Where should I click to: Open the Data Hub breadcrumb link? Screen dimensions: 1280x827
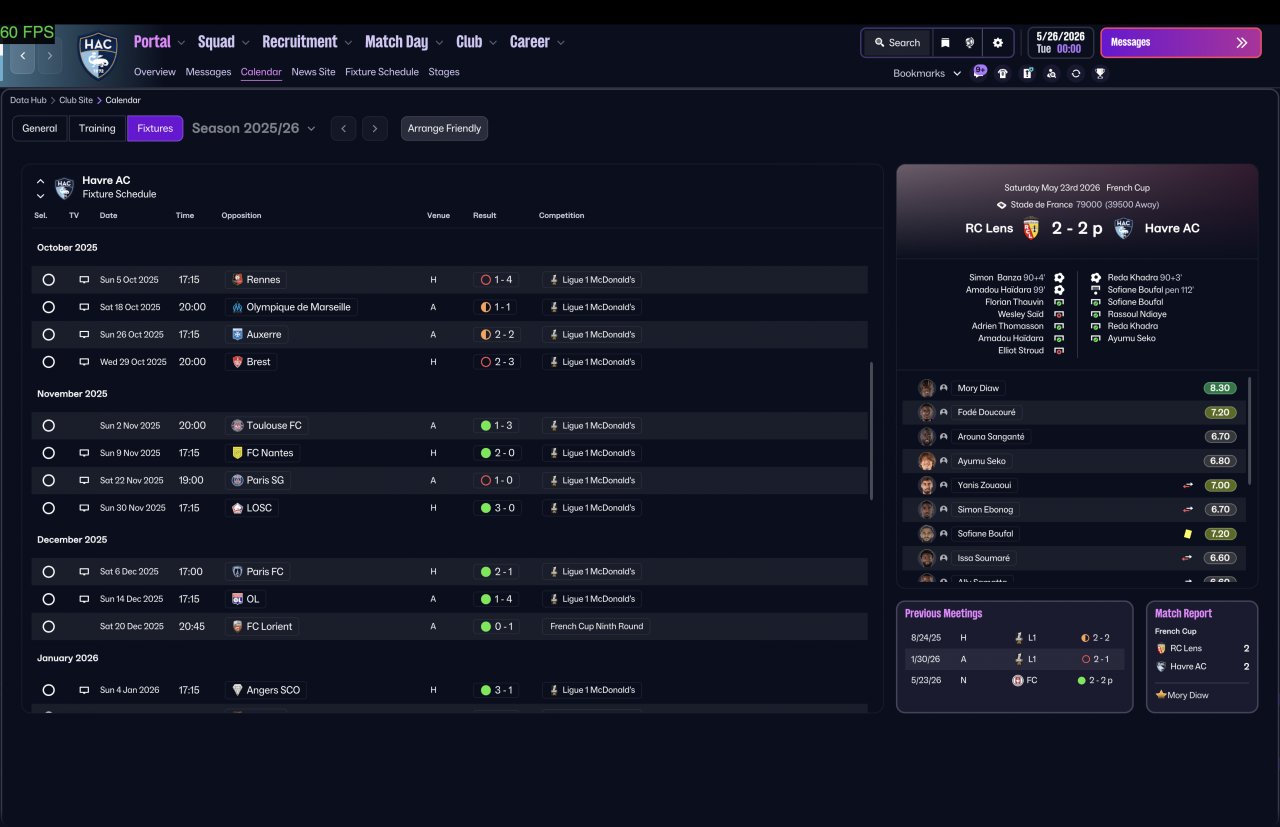pos(28,100)
